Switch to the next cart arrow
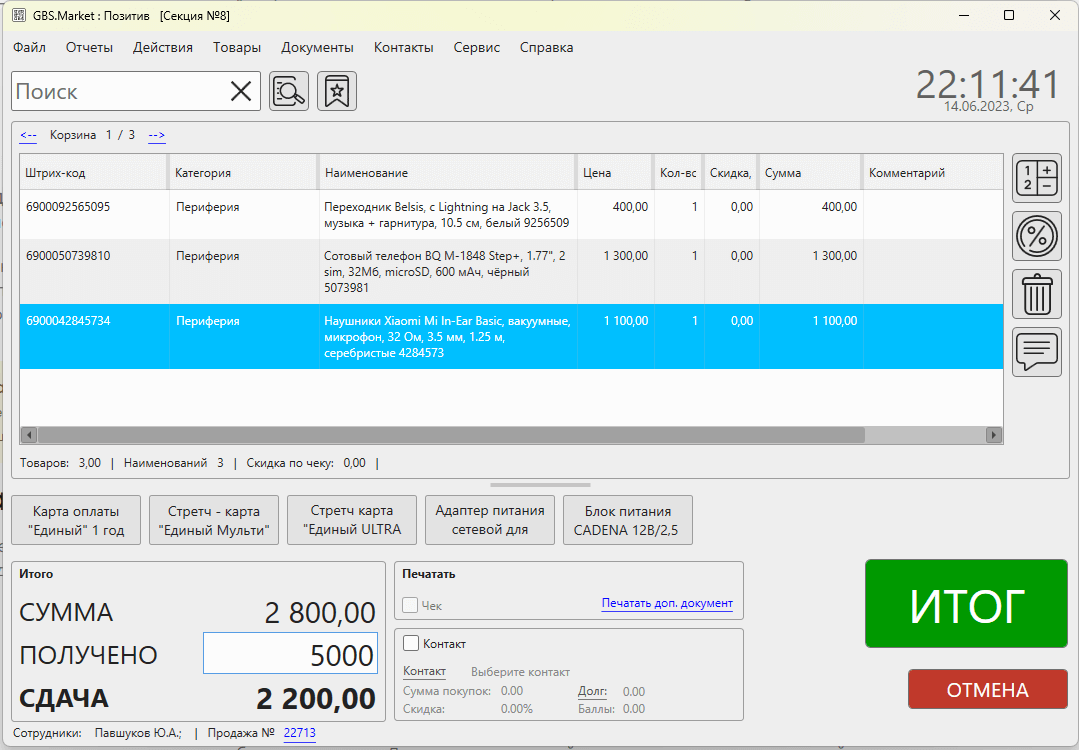 (x=157, y=135)
